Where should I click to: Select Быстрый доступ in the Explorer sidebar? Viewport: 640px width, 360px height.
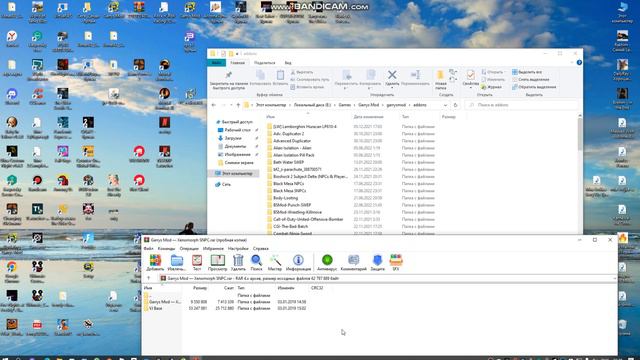click(x=234, y=122)
